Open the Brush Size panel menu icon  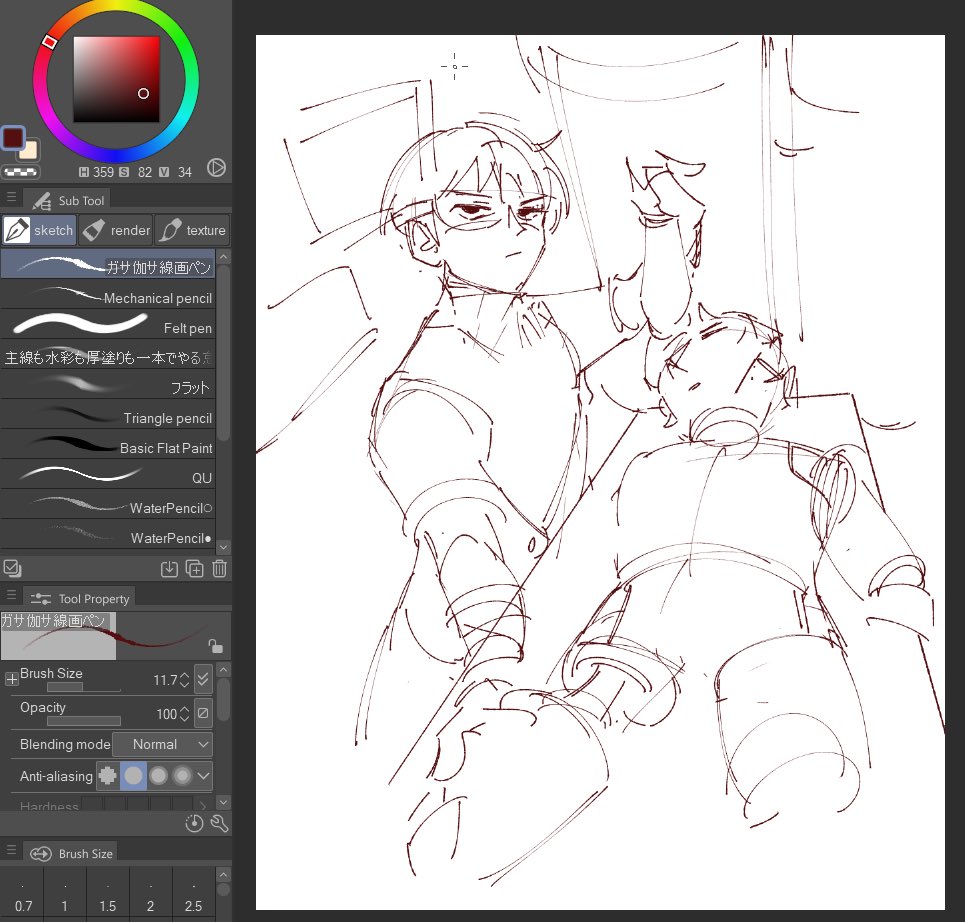pyautogui.click(x=11, y=850)
